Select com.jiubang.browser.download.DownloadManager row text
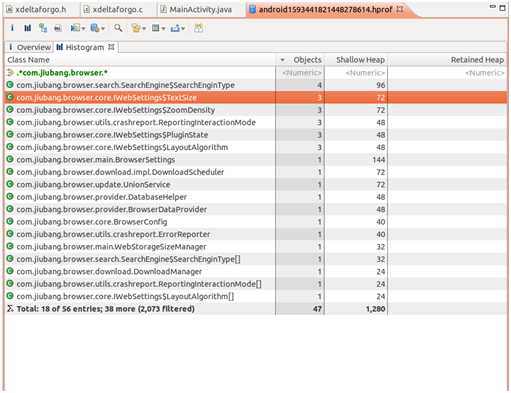The height and width of the screenshot is (393, 511). click(109, 272)
